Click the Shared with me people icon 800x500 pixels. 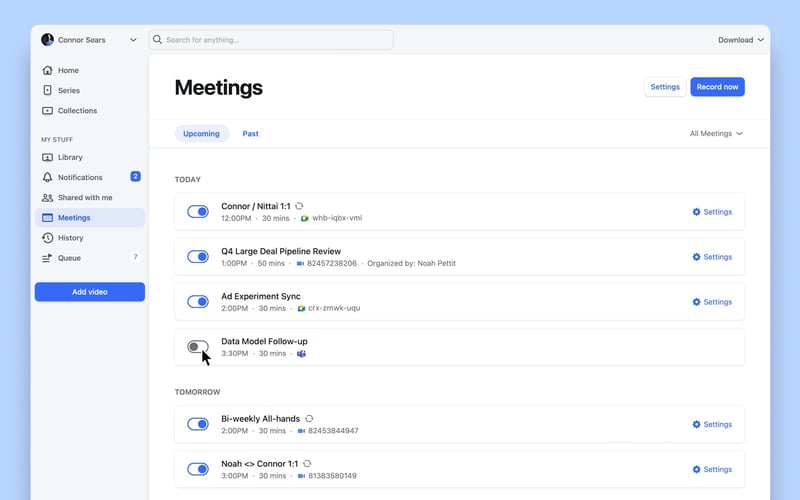pos(47,198)
